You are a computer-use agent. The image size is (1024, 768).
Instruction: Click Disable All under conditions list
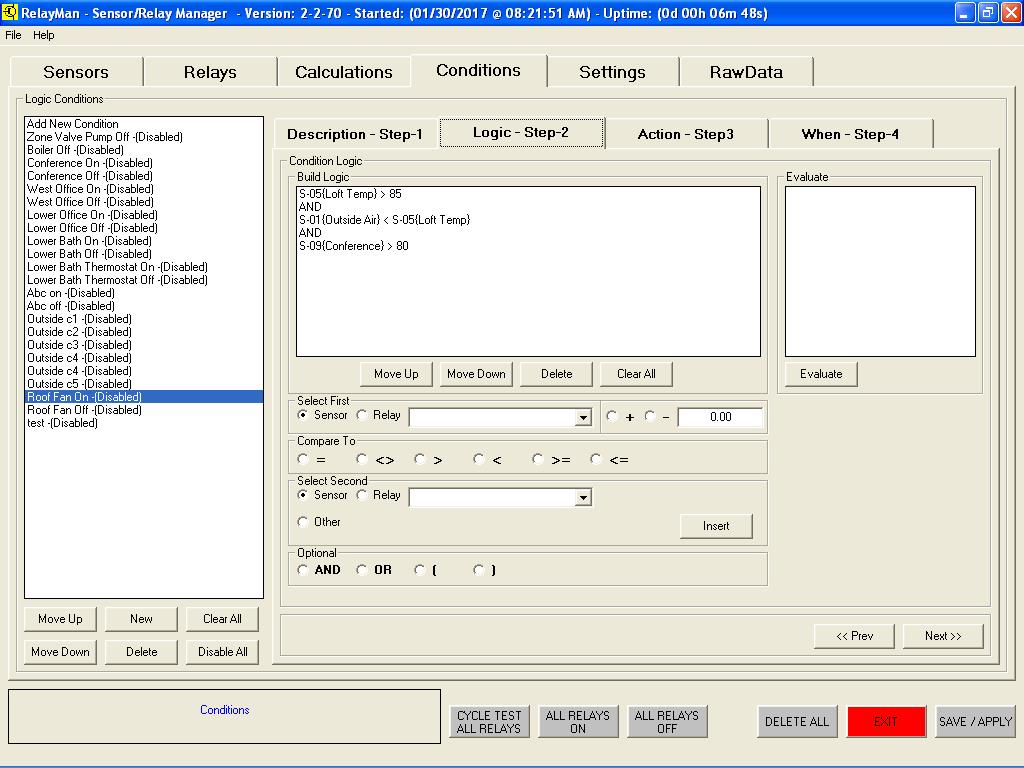(222, 652)
